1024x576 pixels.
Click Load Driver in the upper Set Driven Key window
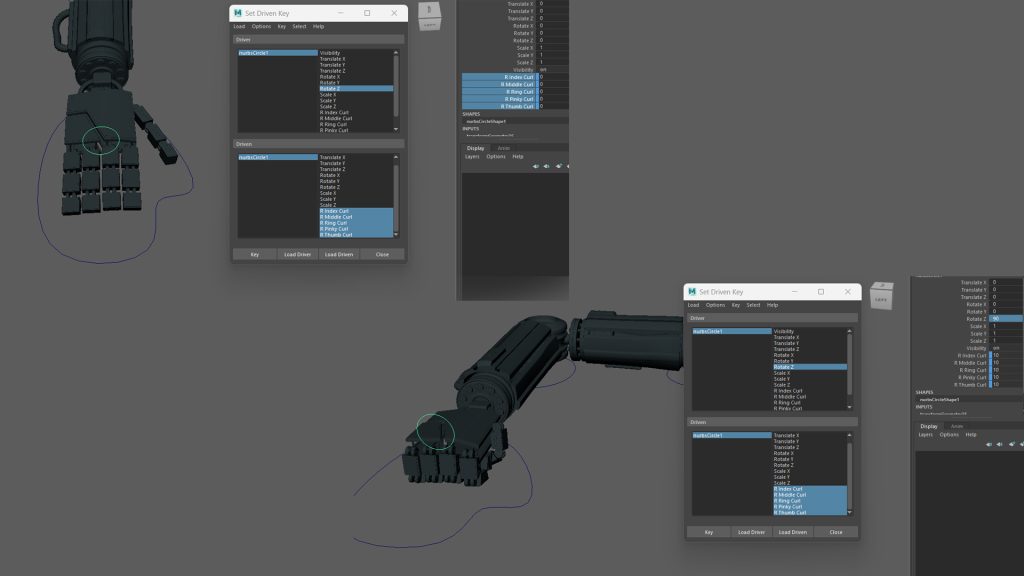[297, 254]
